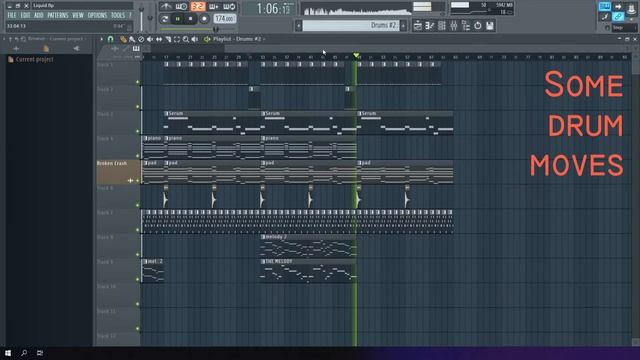Screen dimensions: 640x360
Task: Open the FILE menu
Action: (12, 16)
